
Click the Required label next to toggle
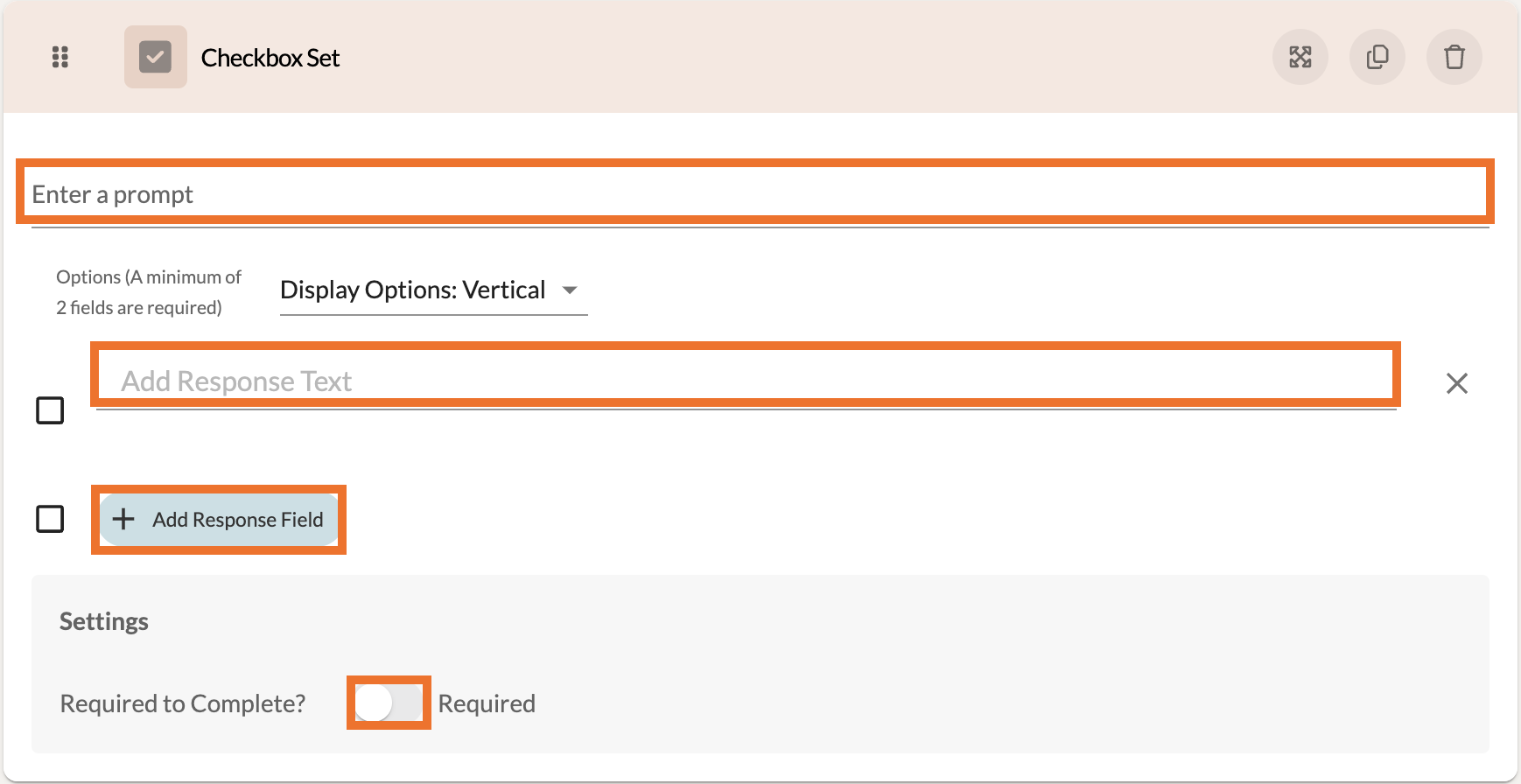click(x=487, y=703)
